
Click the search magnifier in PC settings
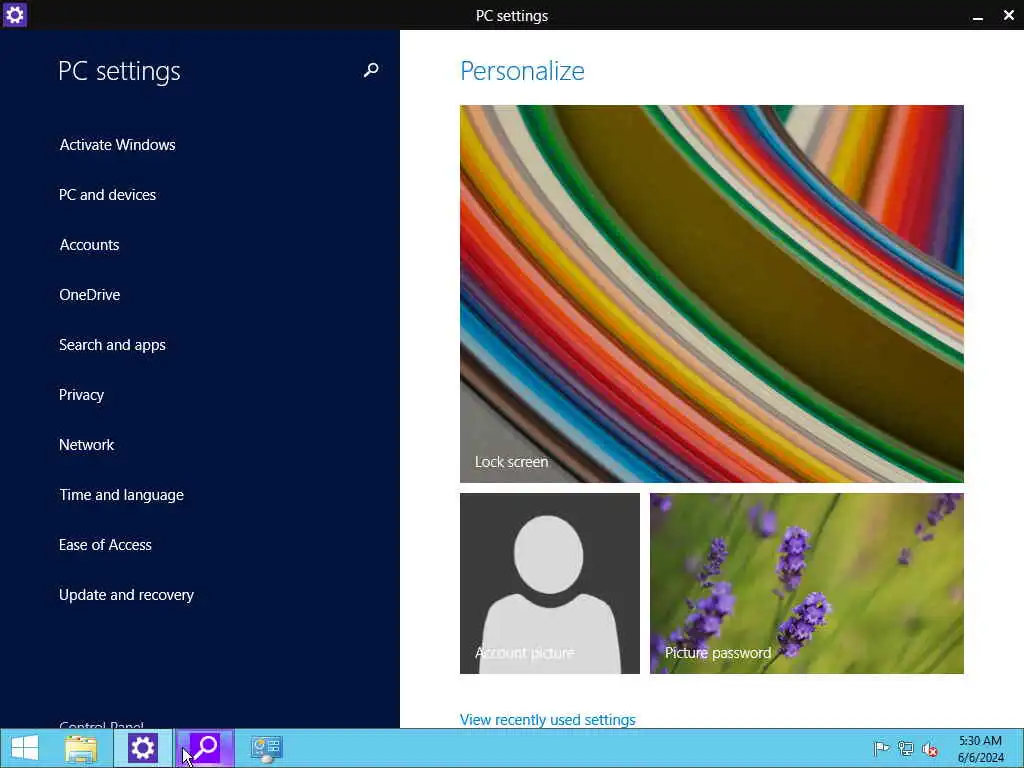point(371,70)
